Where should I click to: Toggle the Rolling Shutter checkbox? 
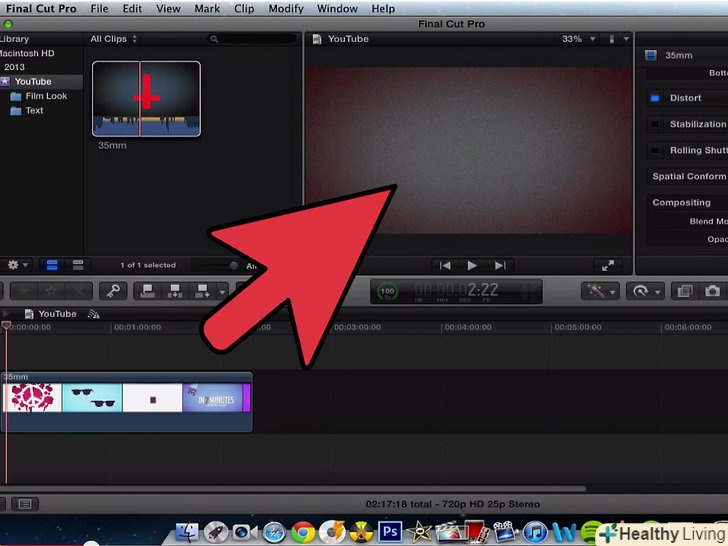tap(655, 150)
